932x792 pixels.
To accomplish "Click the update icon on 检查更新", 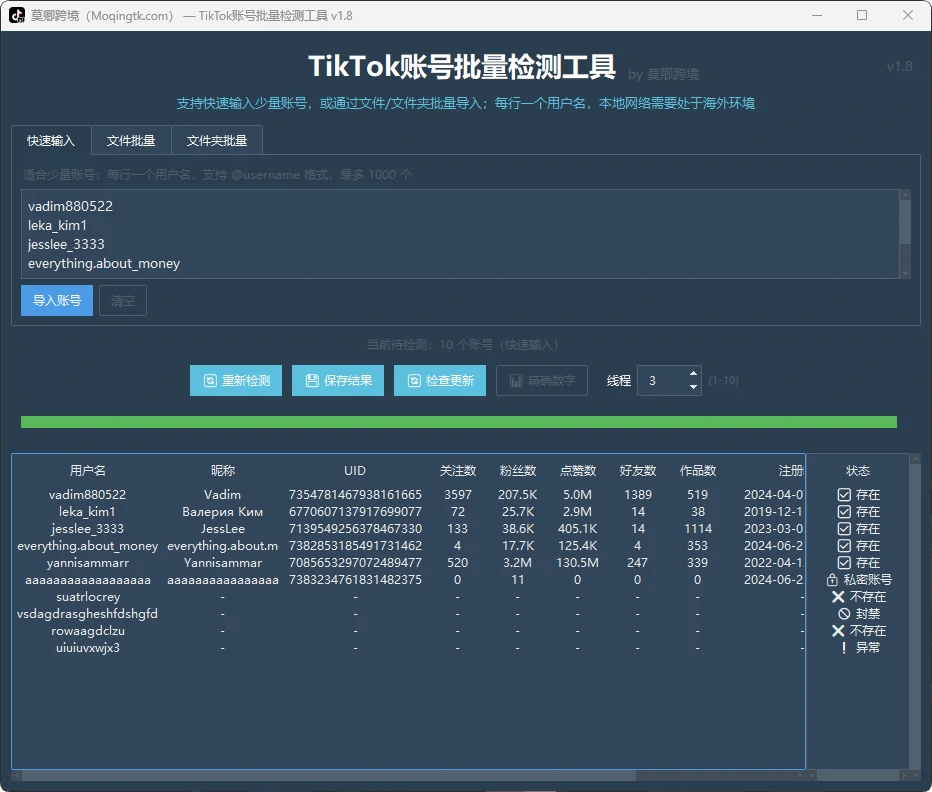I will coord(414,381).
